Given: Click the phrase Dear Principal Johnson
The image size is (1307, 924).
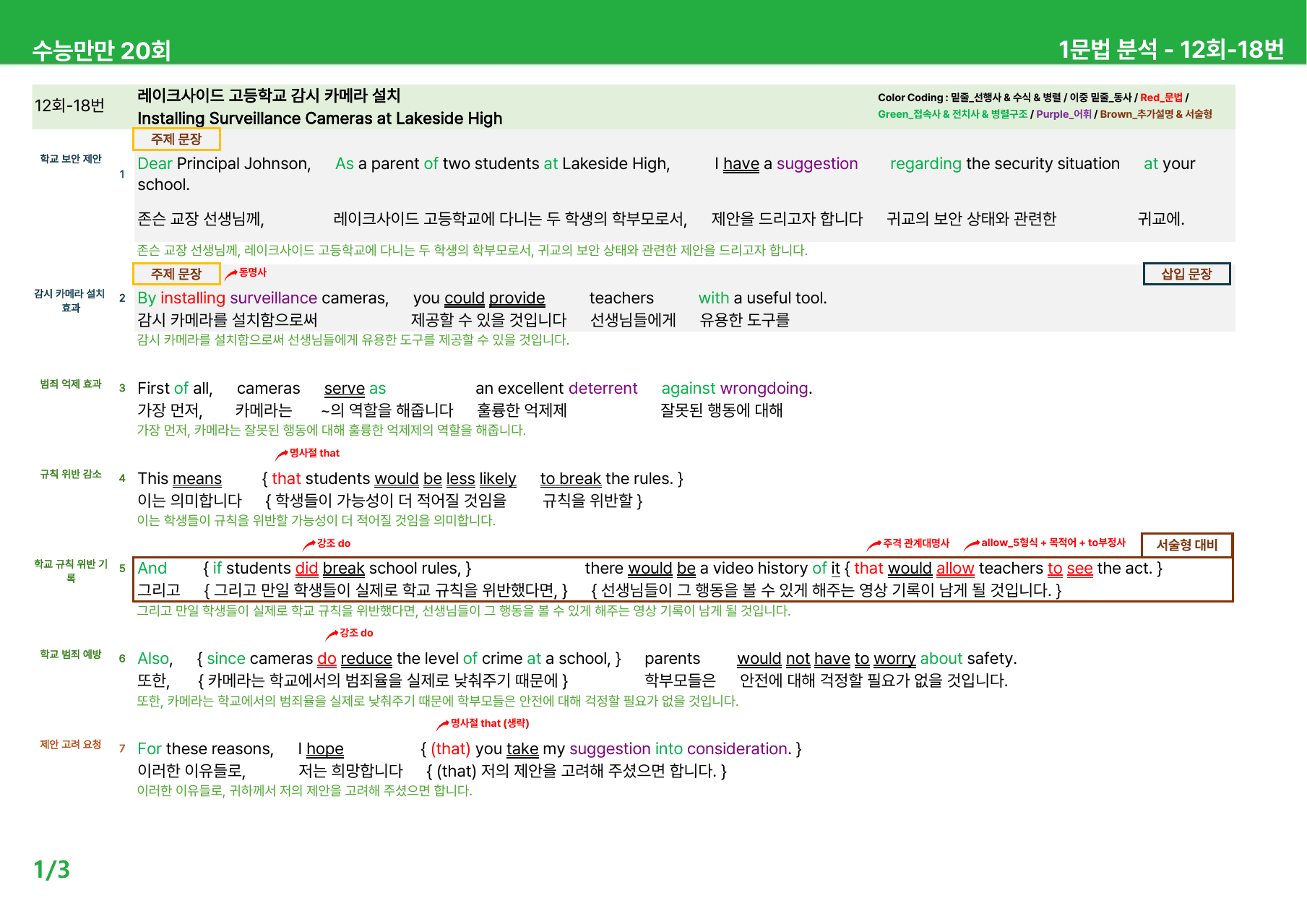Looking at the screenshot, I should pyautogui.click(x=224, y=164).
